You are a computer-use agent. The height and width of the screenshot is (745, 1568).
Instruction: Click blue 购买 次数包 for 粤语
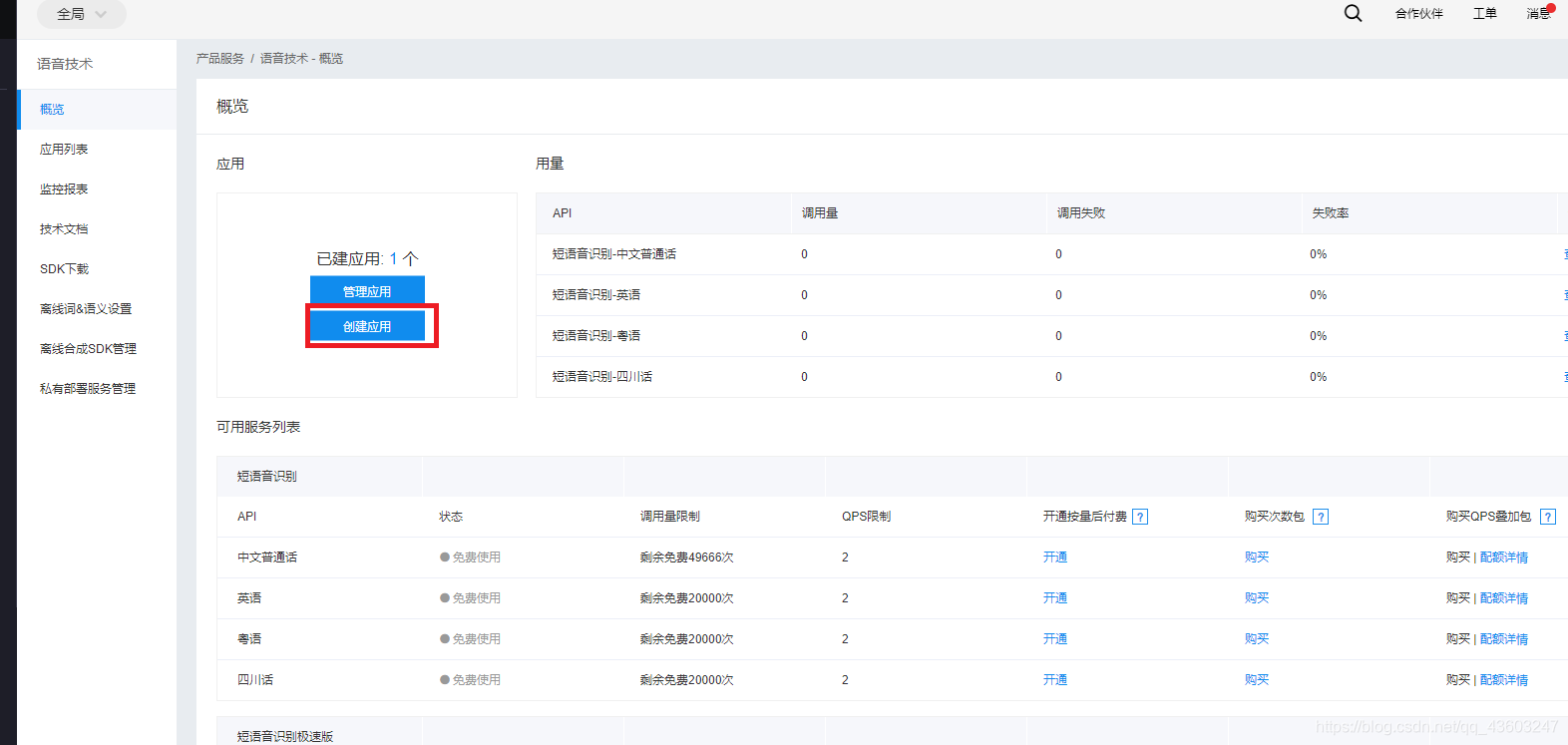(1257, 639)
